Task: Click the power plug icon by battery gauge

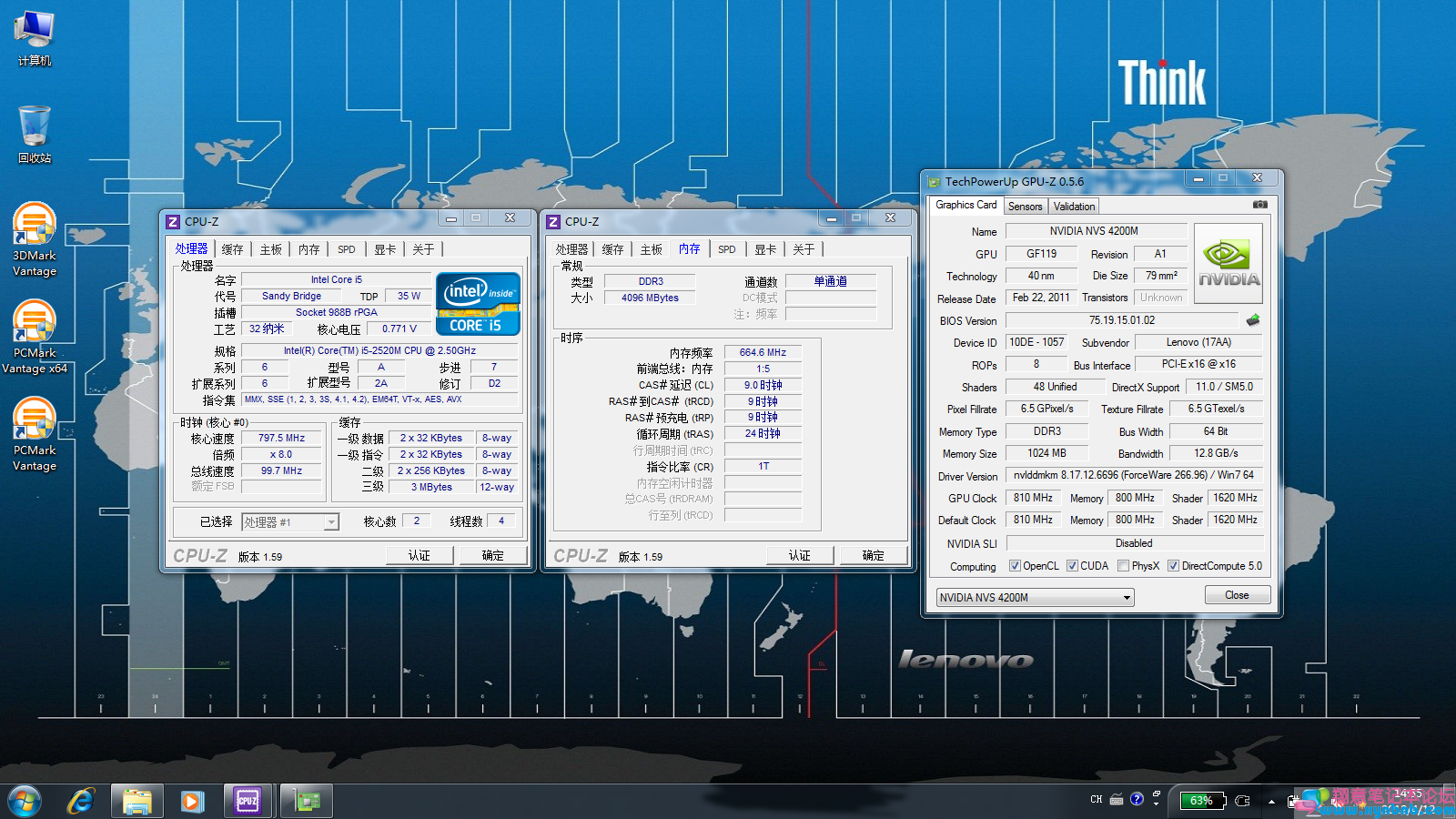Action: click(1242, 801)
